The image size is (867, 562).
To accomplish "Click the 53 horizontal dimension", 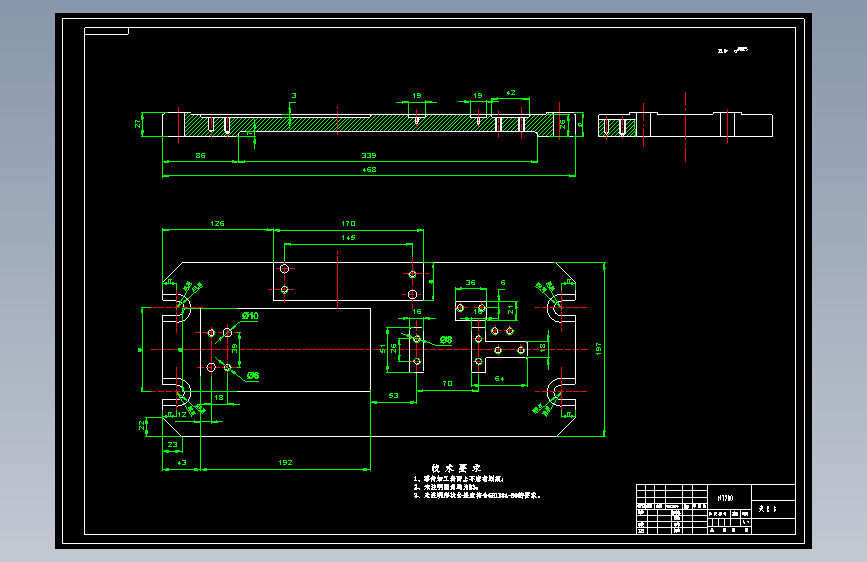I will (x=393, y=396).
